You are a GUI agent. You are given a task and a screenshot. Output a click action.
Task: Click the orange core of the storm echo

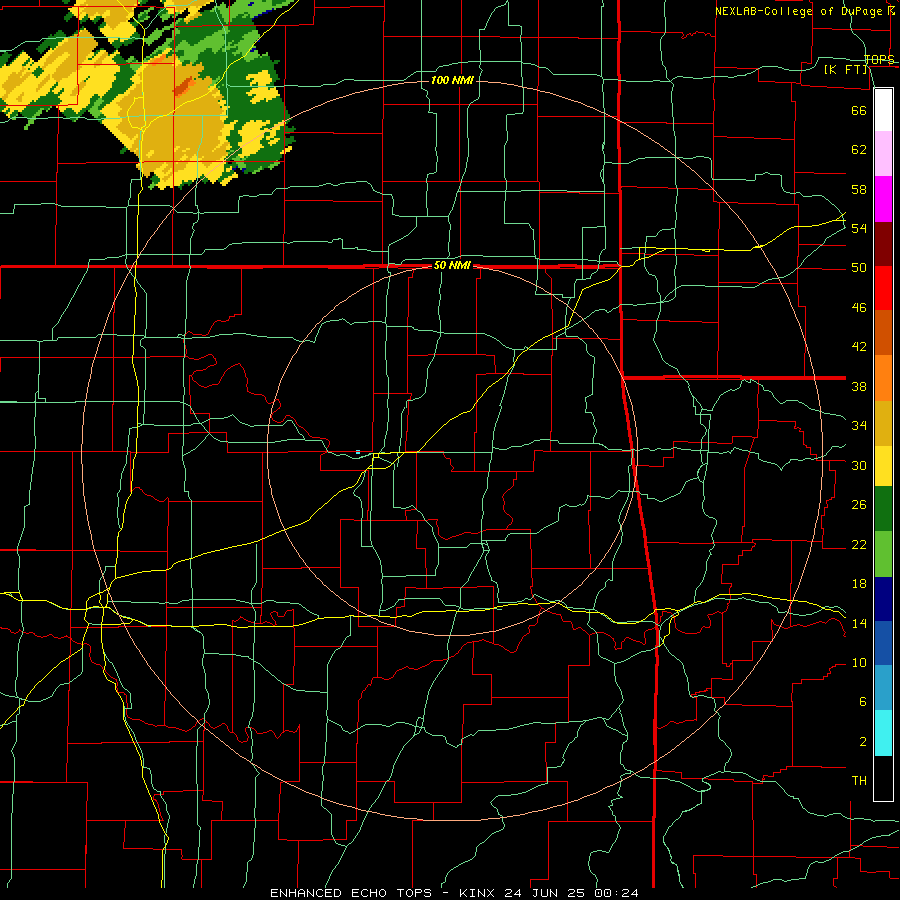[184, 86]
